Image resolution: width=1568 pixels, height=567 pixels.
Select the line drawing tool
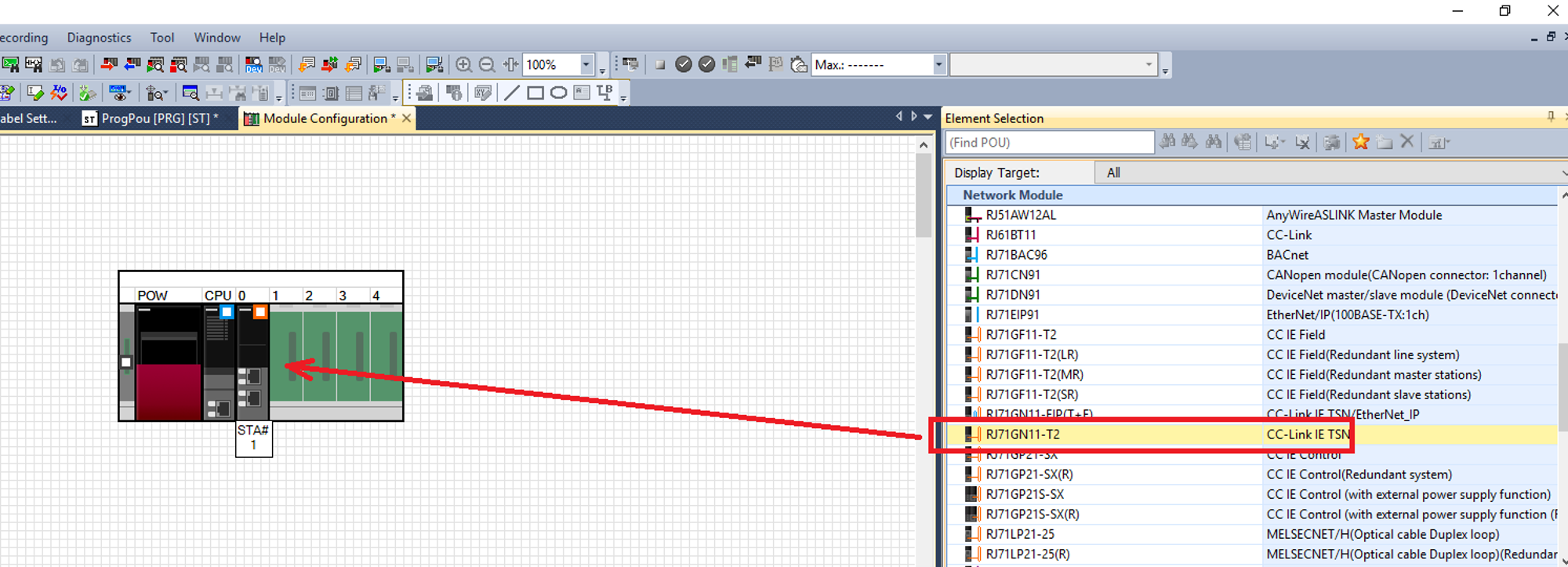click(x=512, y=93)
